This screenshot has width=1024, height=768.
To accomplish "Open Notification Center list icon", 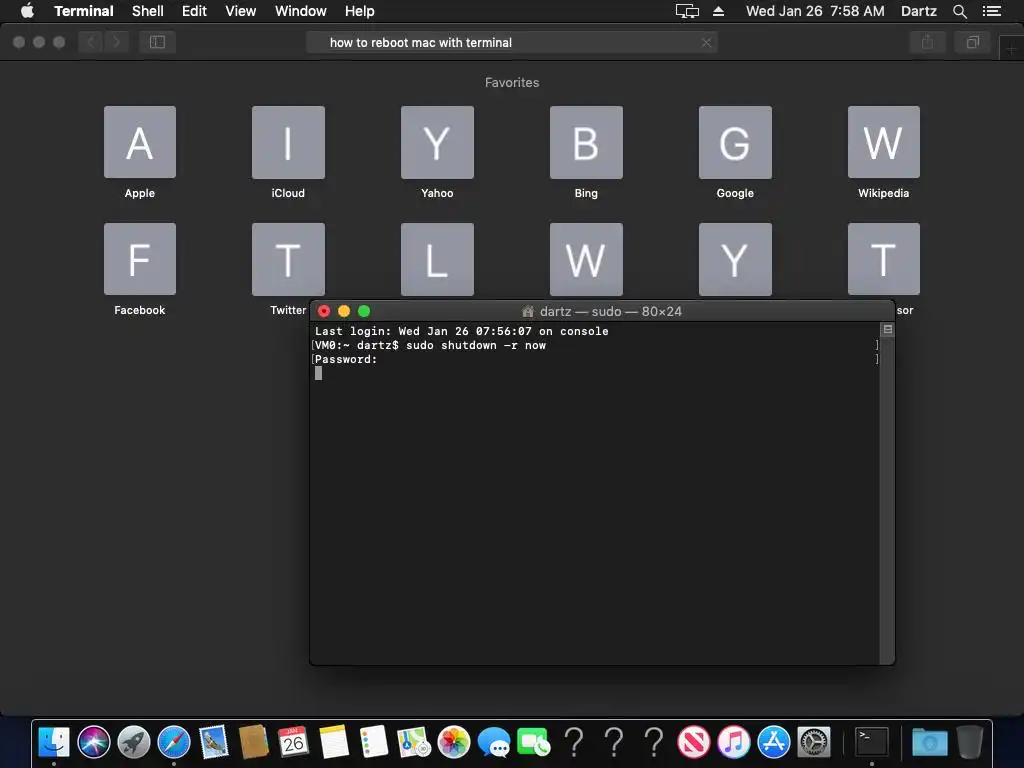I will (x=991, y=11).
